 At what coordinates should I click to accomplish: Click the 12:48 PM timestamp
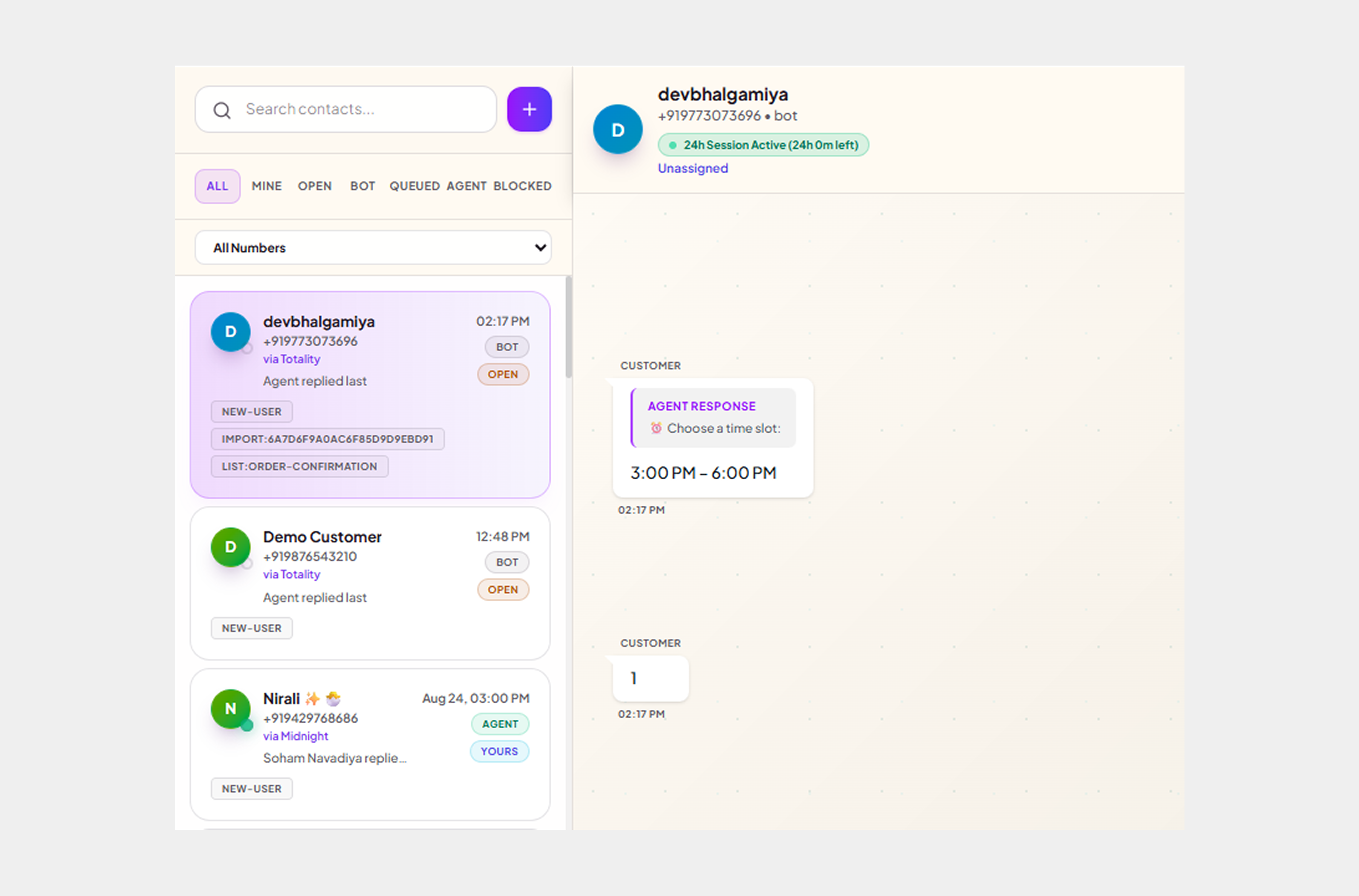pos(503,537)
